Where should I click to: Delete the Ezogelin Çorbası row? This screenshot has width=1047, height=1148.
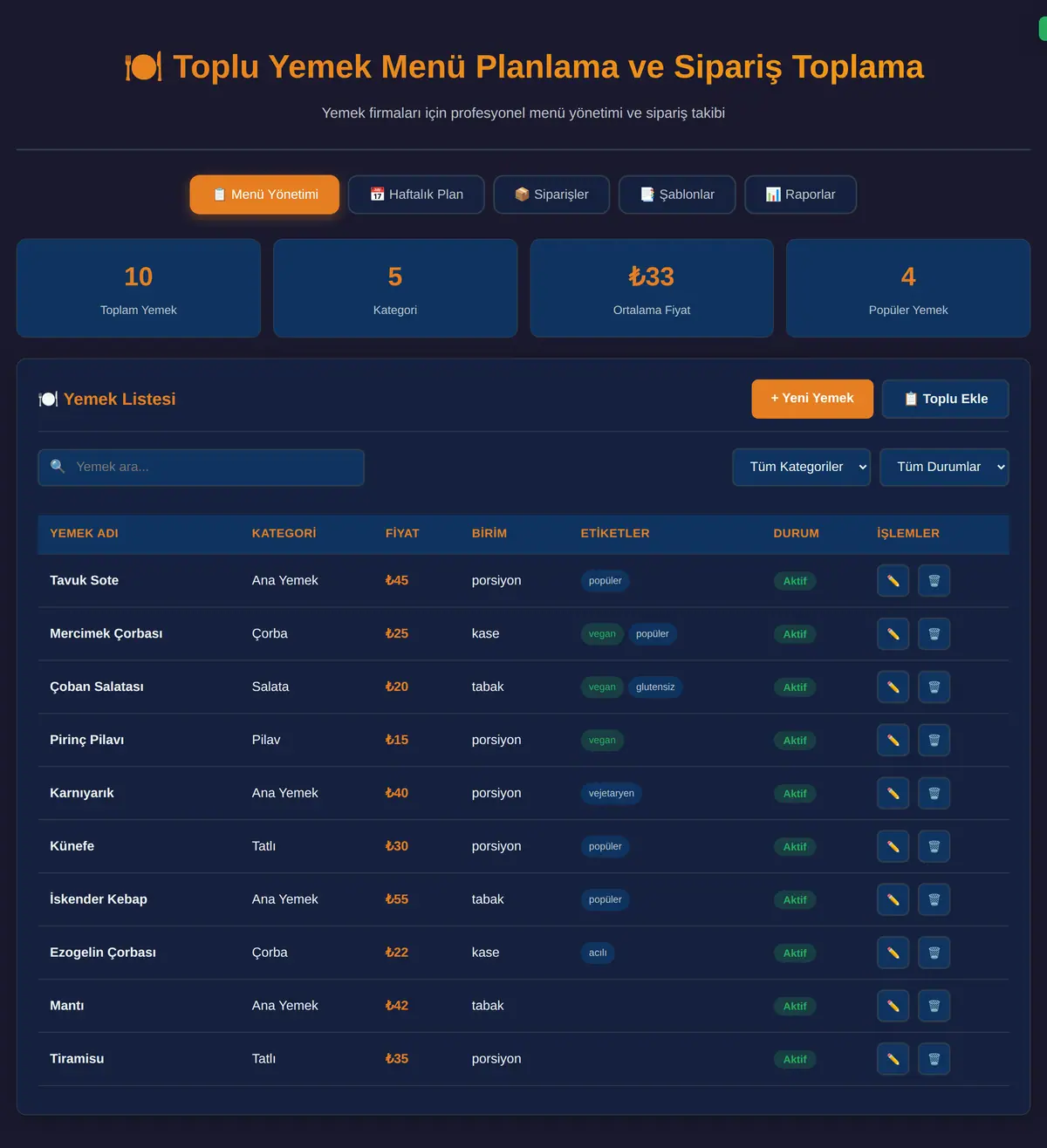tap(934, 953)
